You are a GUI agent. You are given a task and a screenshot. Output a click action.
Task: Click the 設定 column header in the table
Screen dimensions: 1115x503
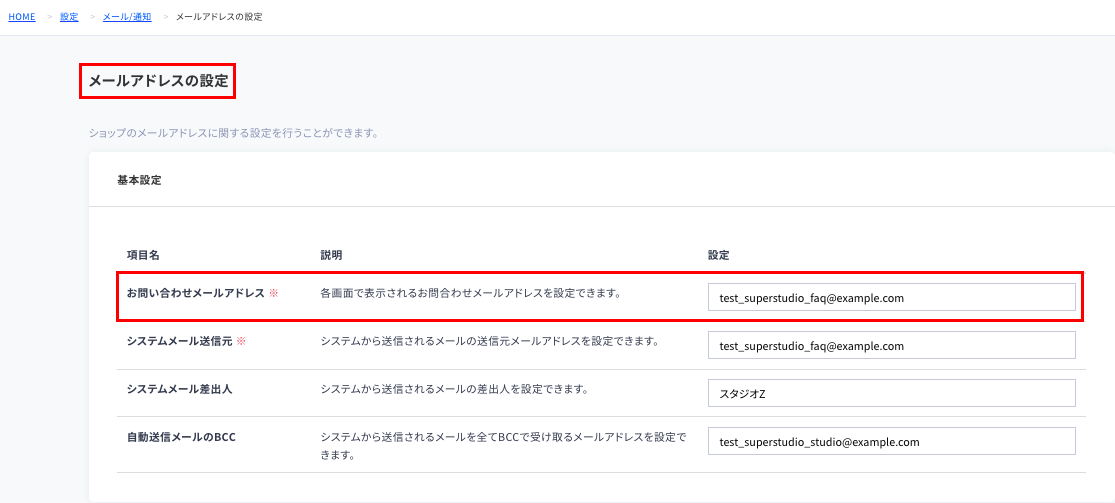coord(719,255)
